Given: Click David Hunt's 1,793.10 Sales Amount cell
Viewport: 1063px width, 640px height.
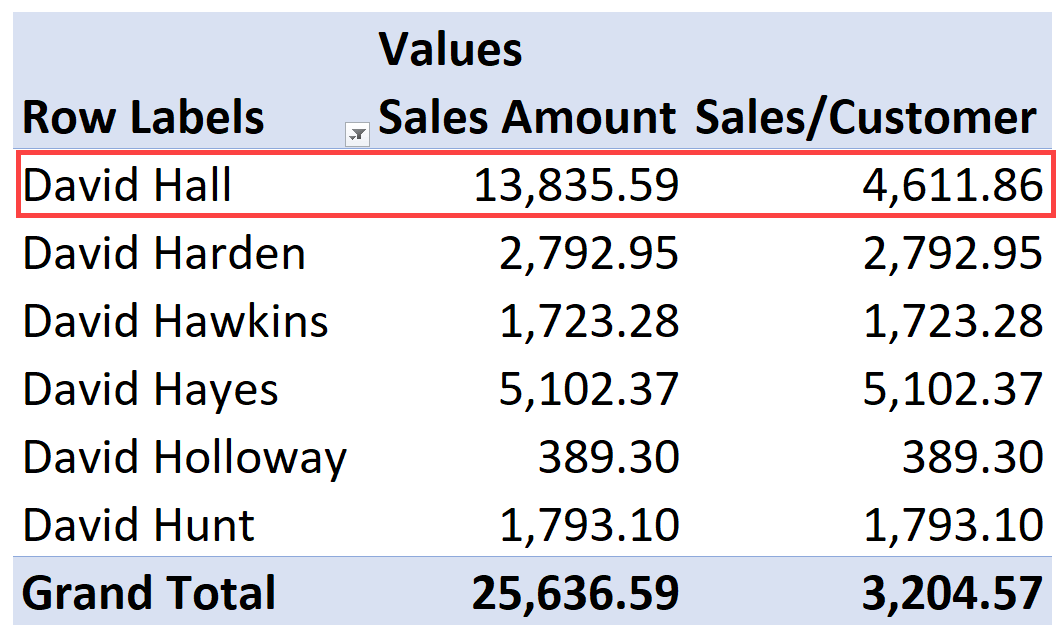Looking at the screenshot, I should [588, 525].
